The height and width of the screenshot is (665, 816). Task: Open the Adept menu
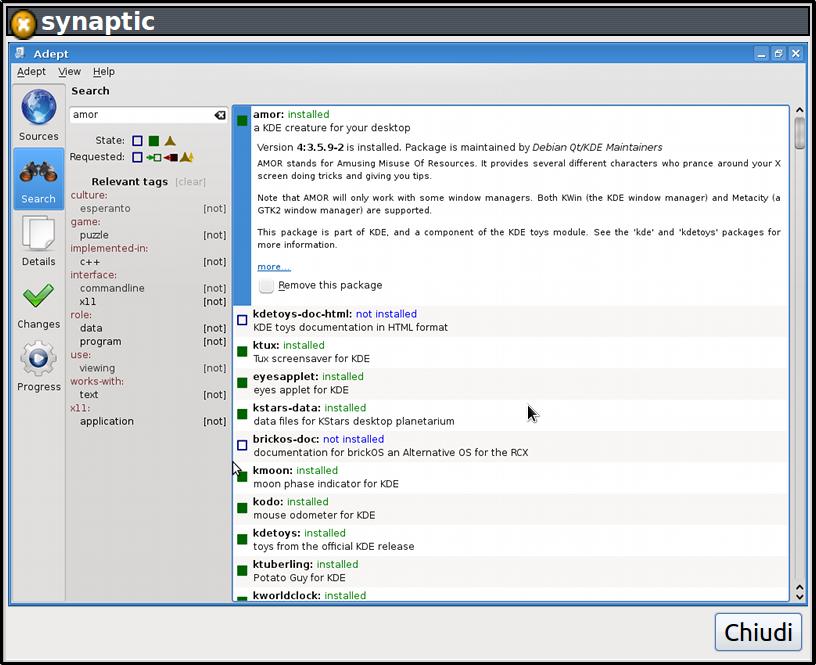(31, 71)
